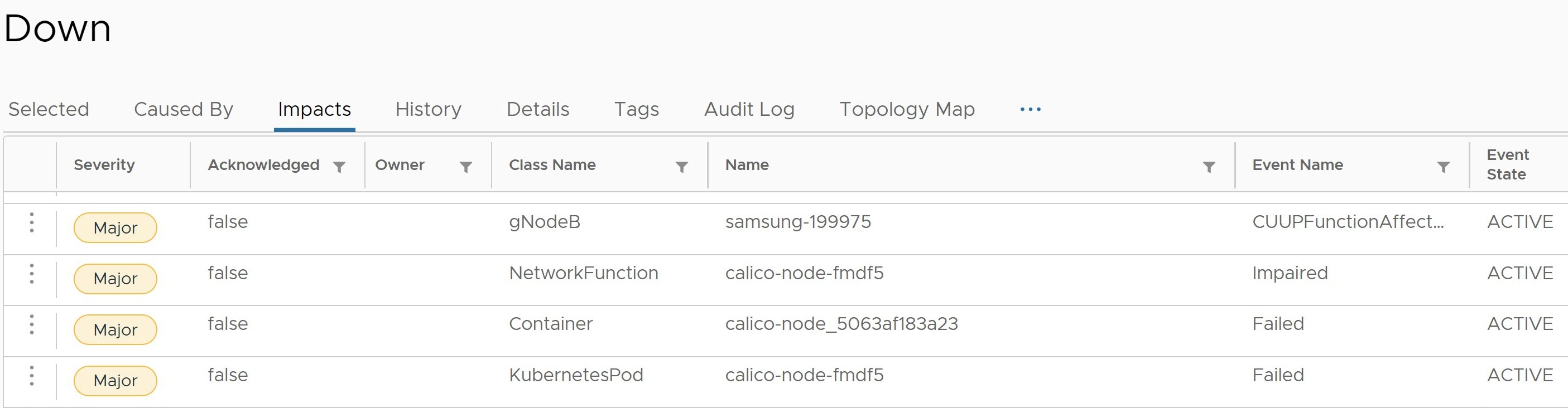Open the Tags tab
The image size is (1568, 408).
coord(637,109)
